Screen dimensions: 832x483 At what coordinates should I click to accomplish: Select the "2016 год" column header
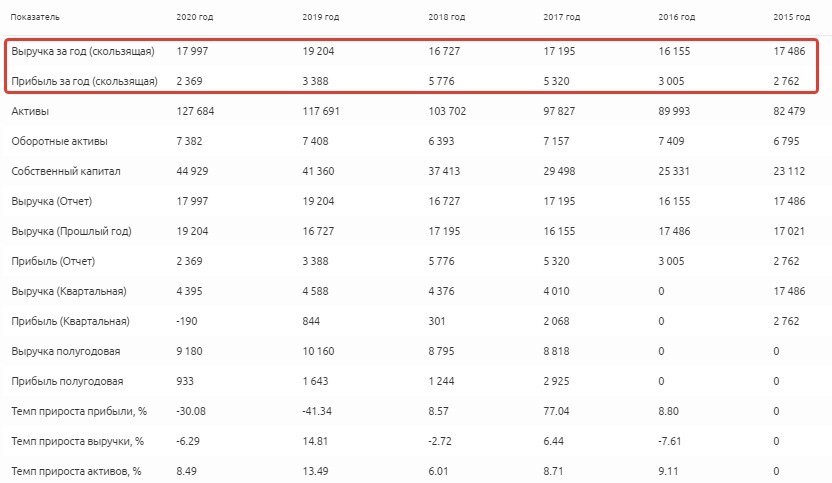tap(676, 17)
